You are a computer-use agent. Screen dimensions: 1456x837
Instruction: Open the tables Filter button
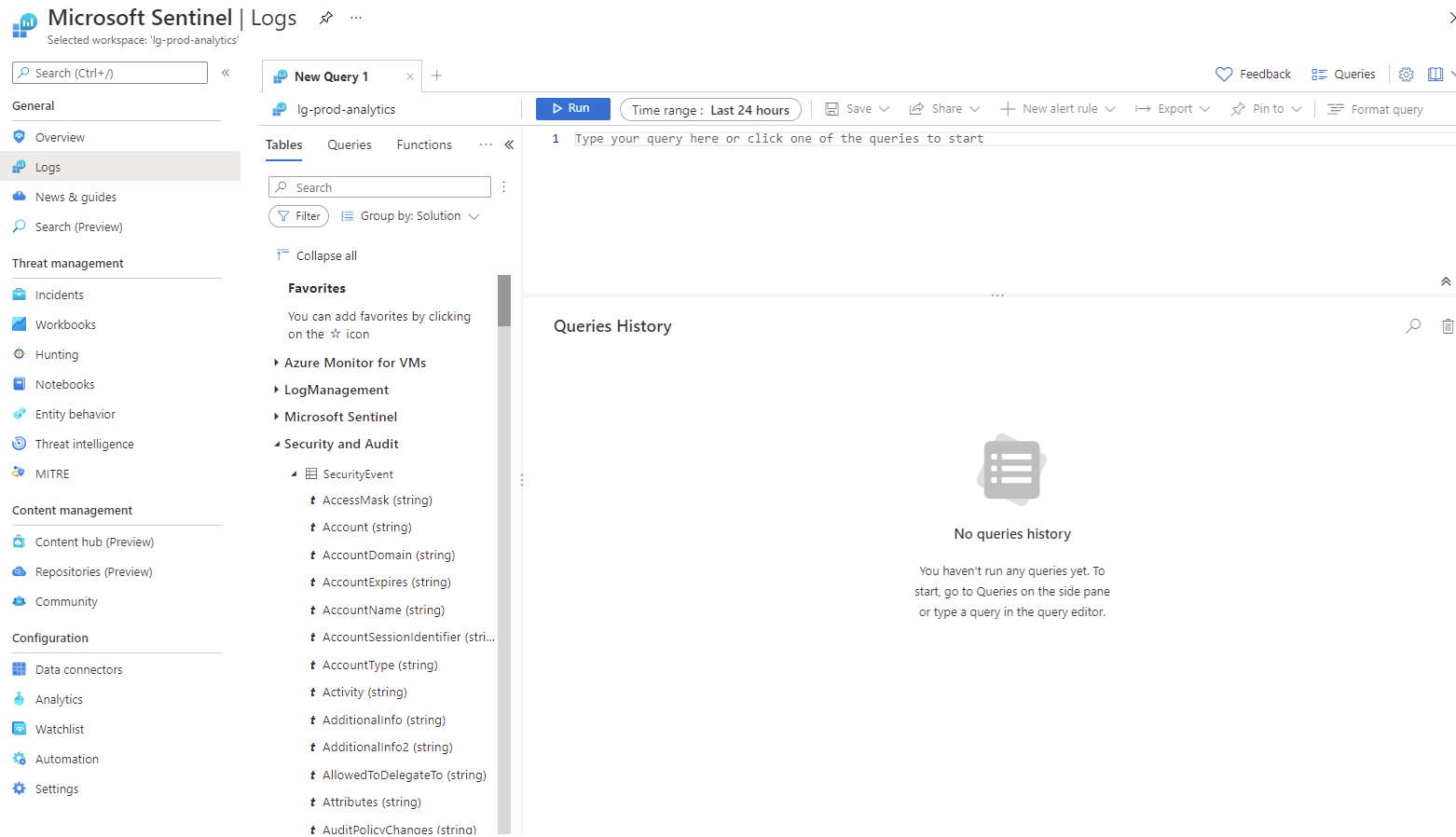(299, 216)
